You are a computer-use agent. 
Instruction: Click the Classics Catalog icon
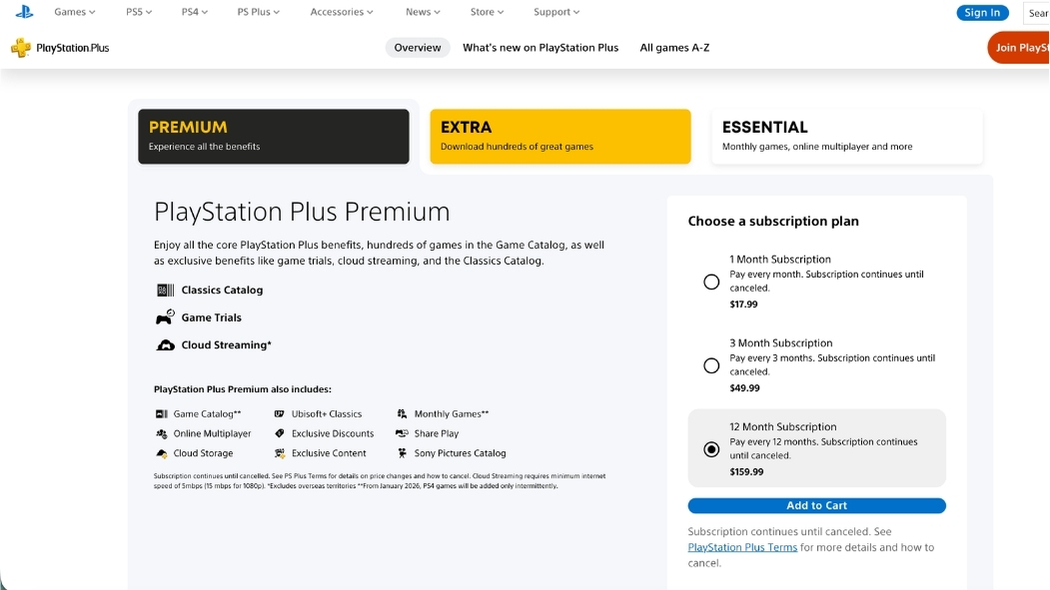tap(165, 290)
